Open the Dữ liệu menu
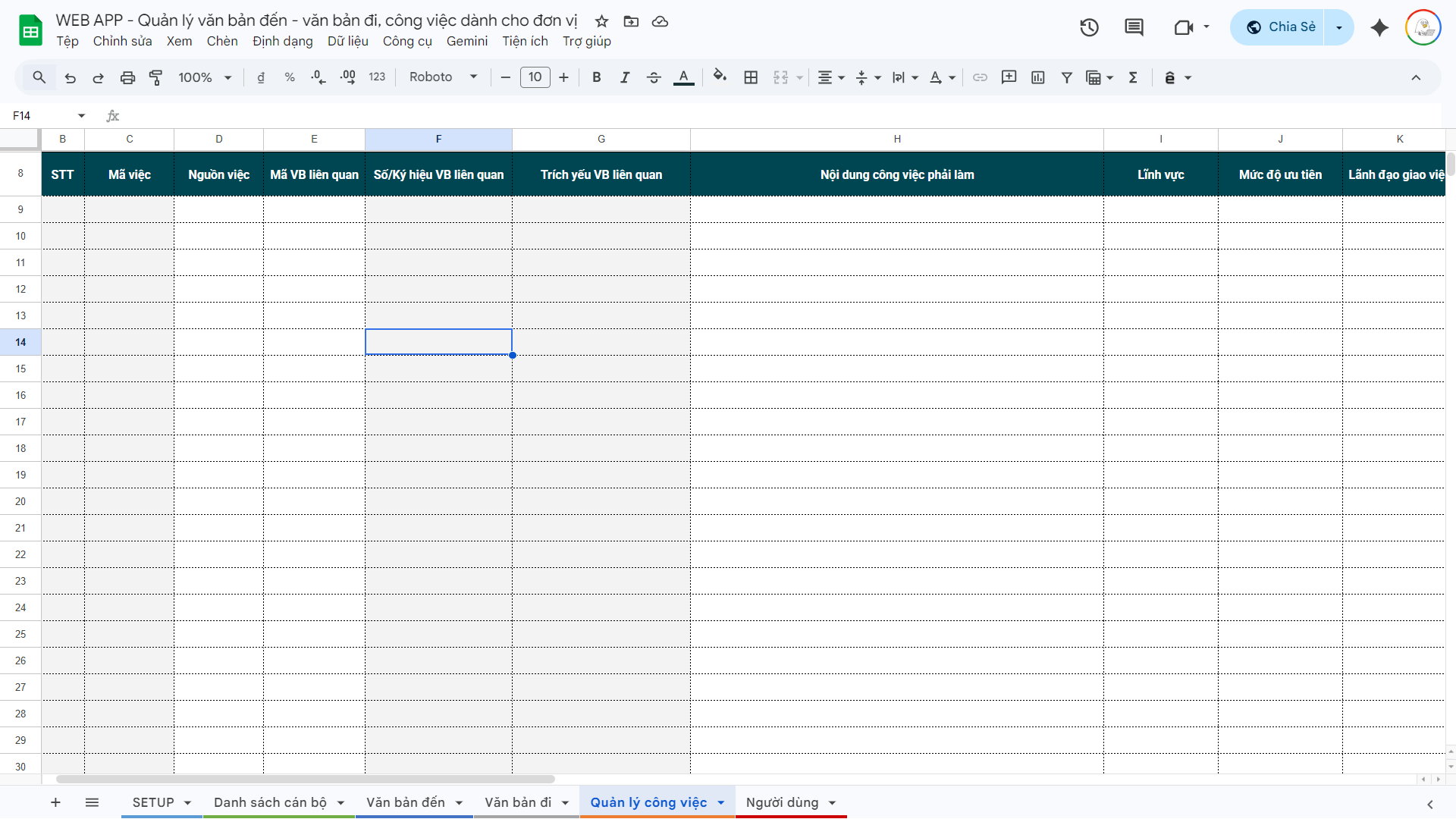Screen dimensions: 1456x819 [347, 41]
